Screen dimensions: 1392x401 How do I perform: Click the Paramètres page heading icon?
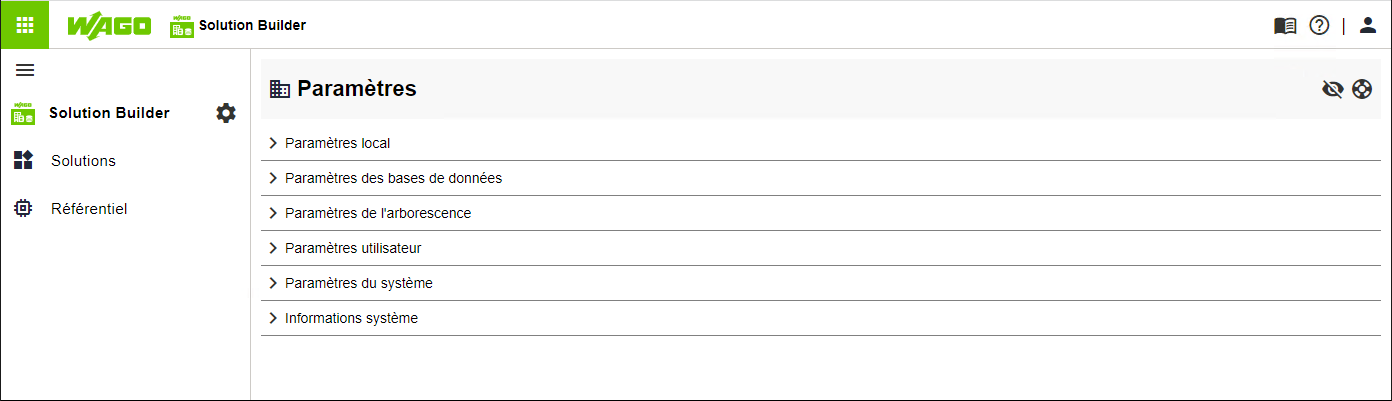click(x=280, y=89)
